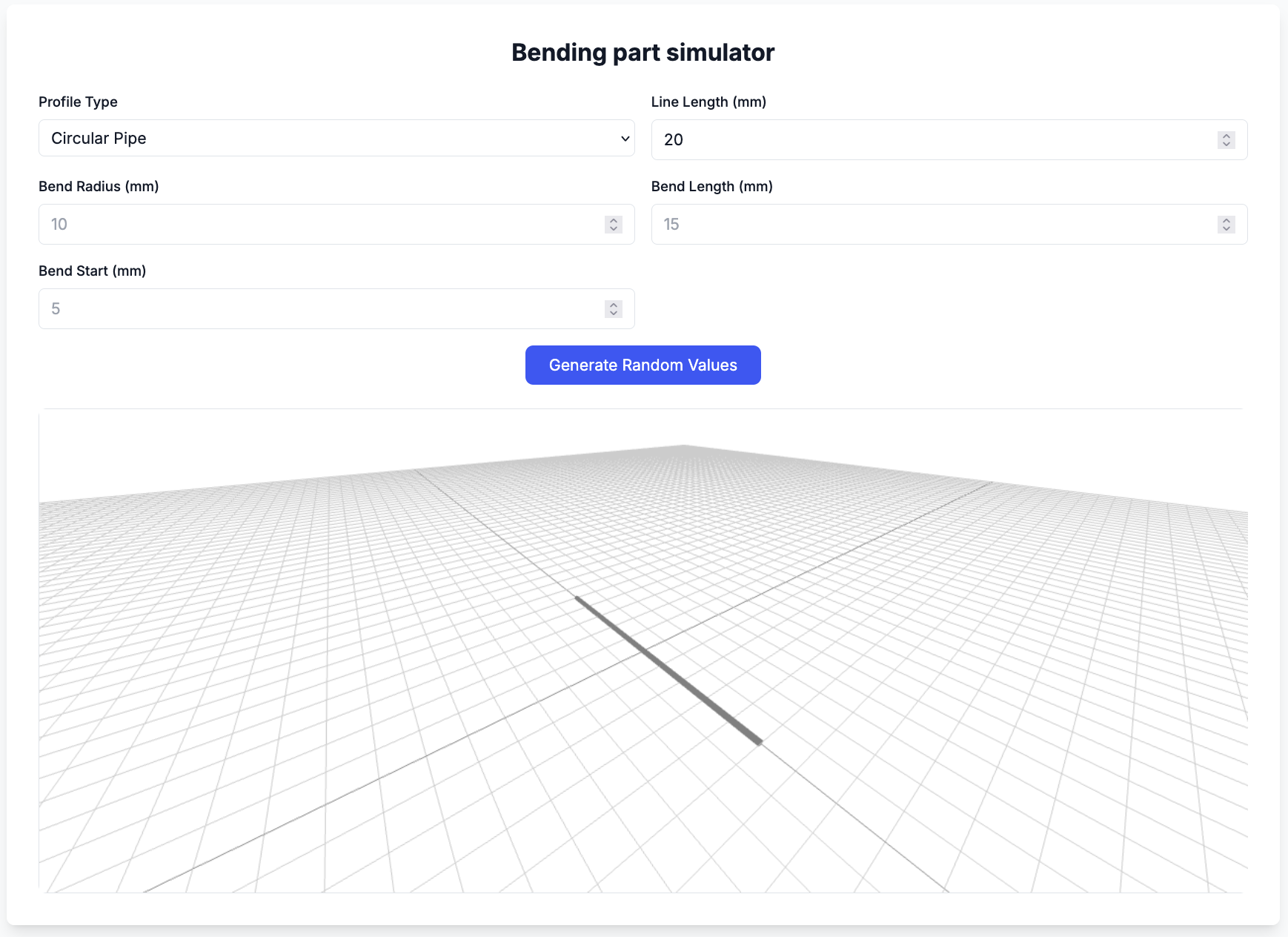Click the Bend Length (mm) label

711,187
